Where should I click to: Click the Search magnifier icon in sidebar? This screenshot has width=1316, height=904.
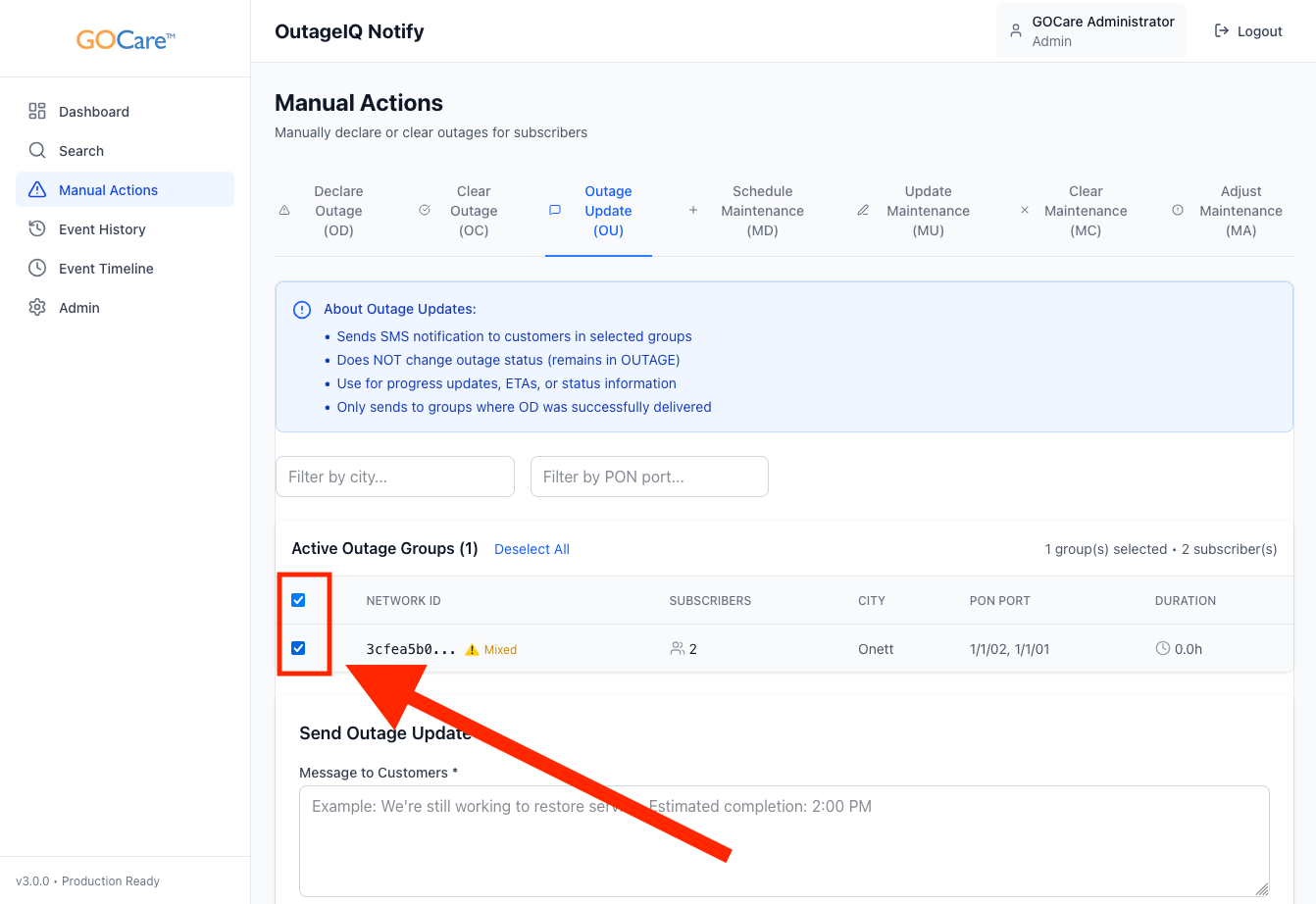37,151
